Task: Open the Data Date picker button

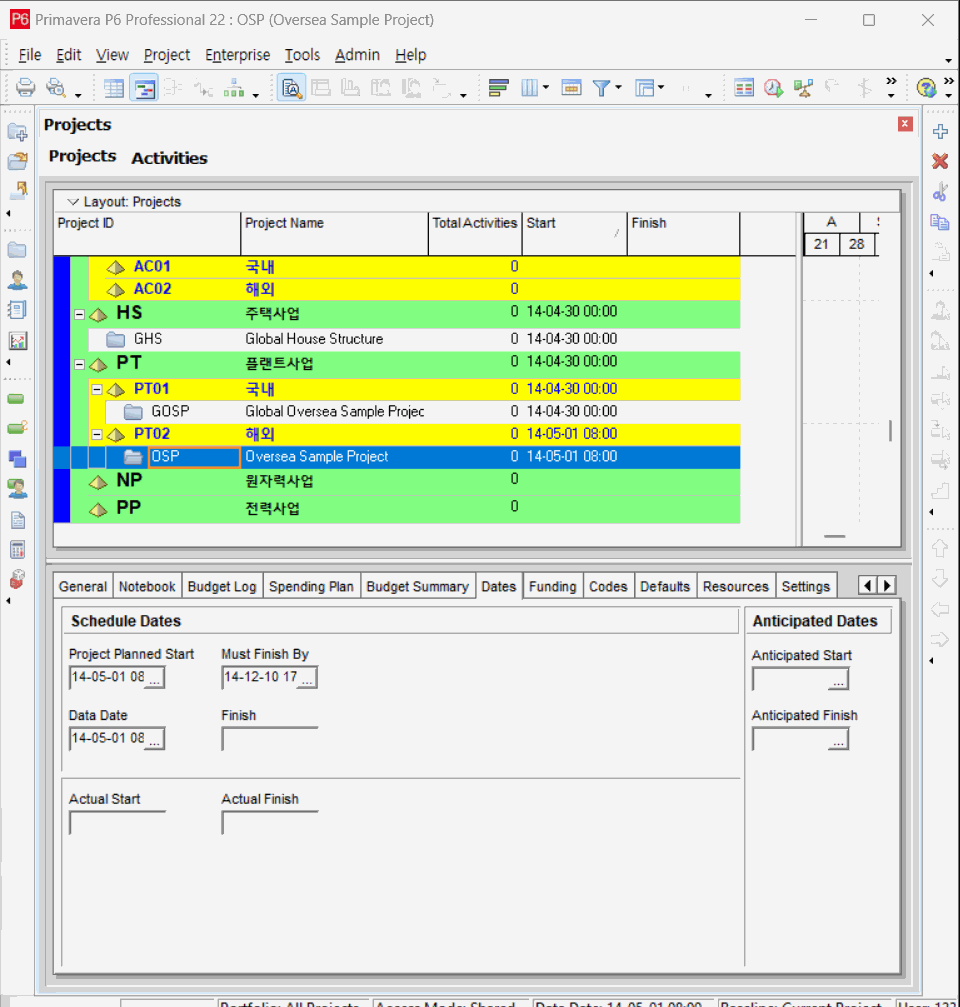Action: pos(154,739)
